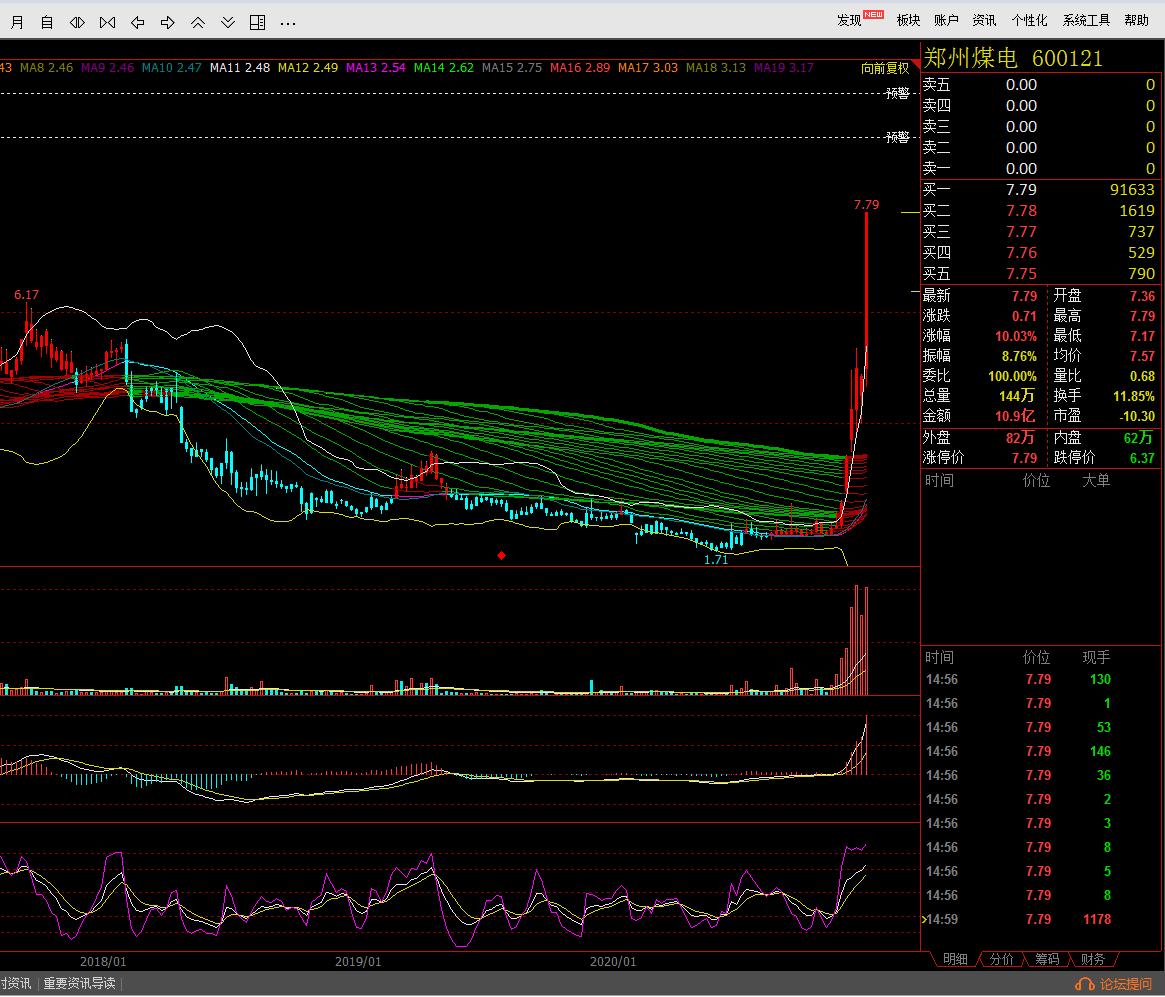Click the headset icon beside 论坛提问
The height and width of the screenshot is (997, 1165).
1085,984
